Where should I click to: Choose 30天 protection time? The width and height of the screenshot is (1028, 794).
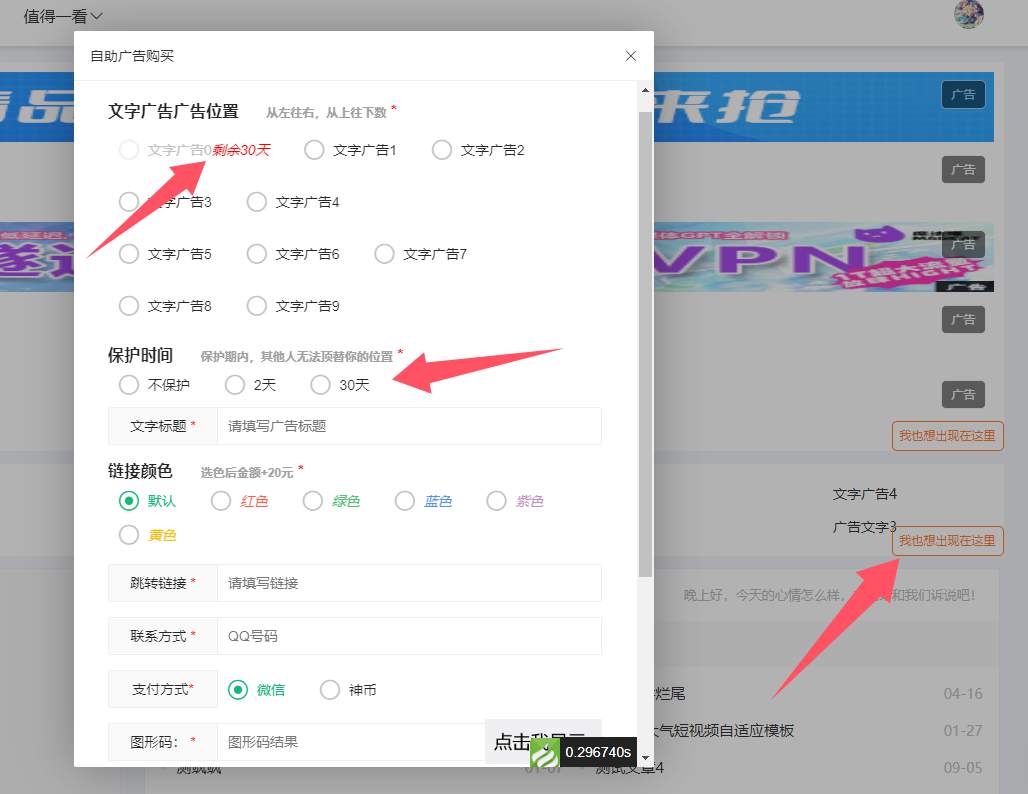click(x=321, y=385)
